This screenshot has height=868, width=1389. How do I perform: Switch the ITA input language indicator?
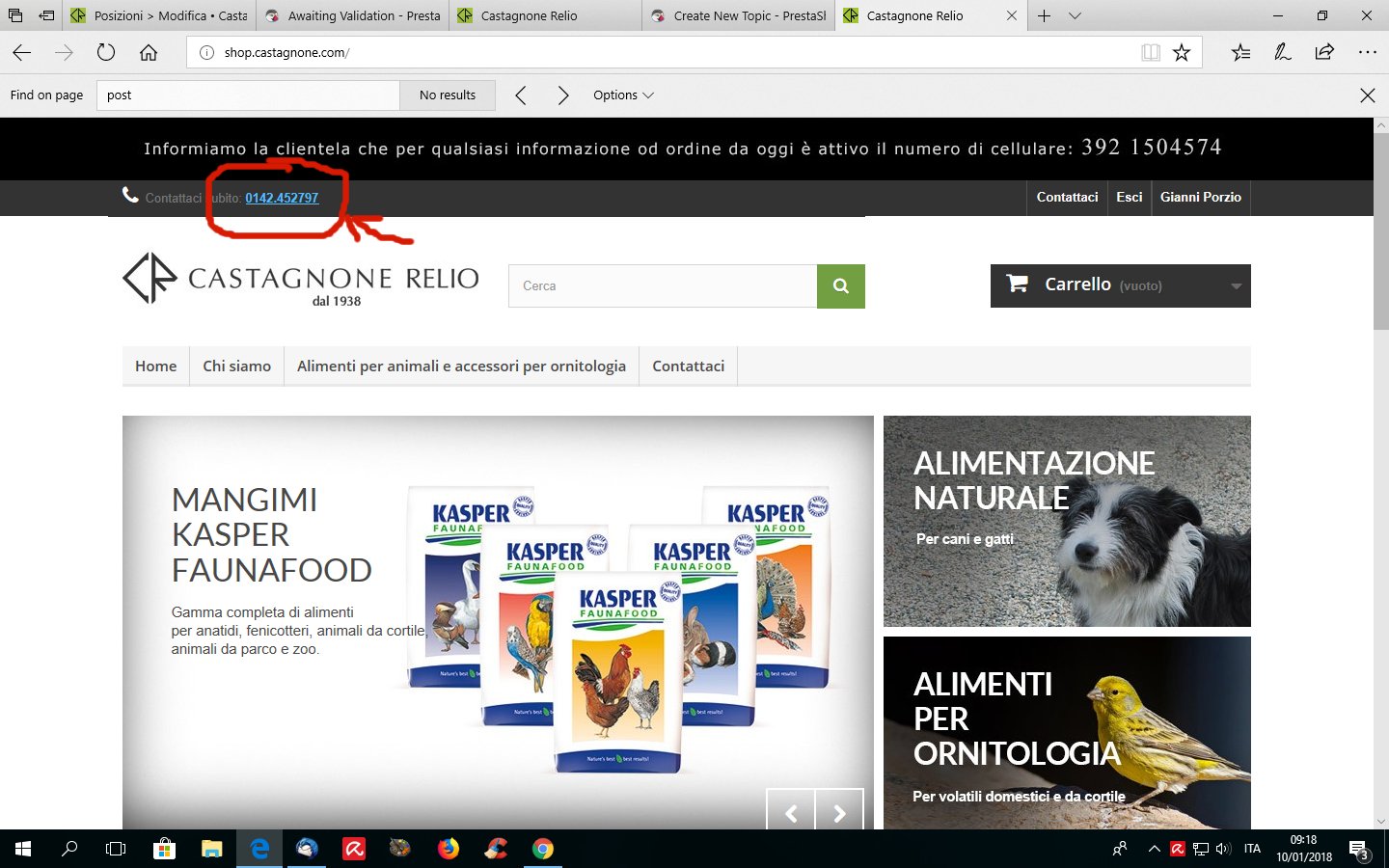tap(1252, 849)
